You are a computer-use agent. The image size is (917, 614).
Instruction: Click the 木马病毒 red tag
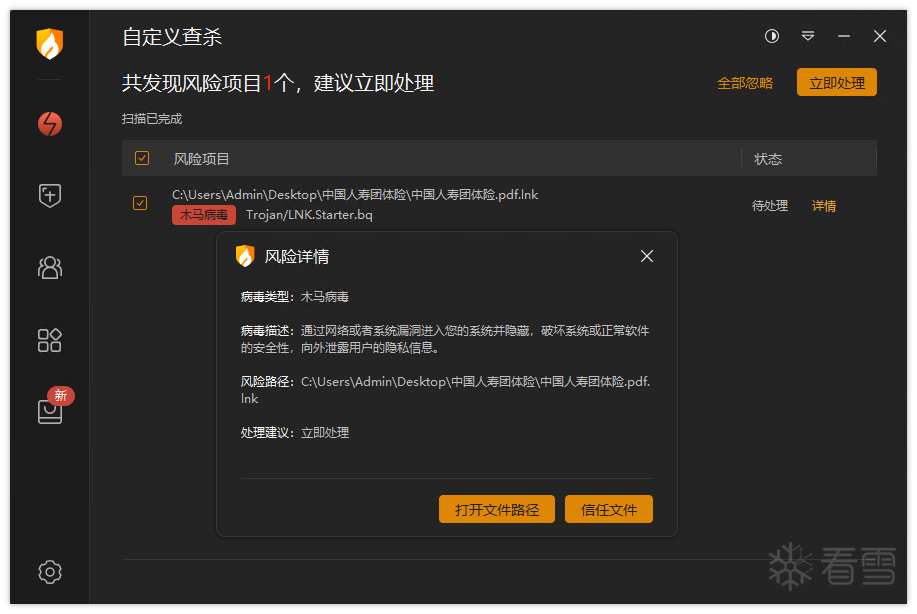pos(204,215)
